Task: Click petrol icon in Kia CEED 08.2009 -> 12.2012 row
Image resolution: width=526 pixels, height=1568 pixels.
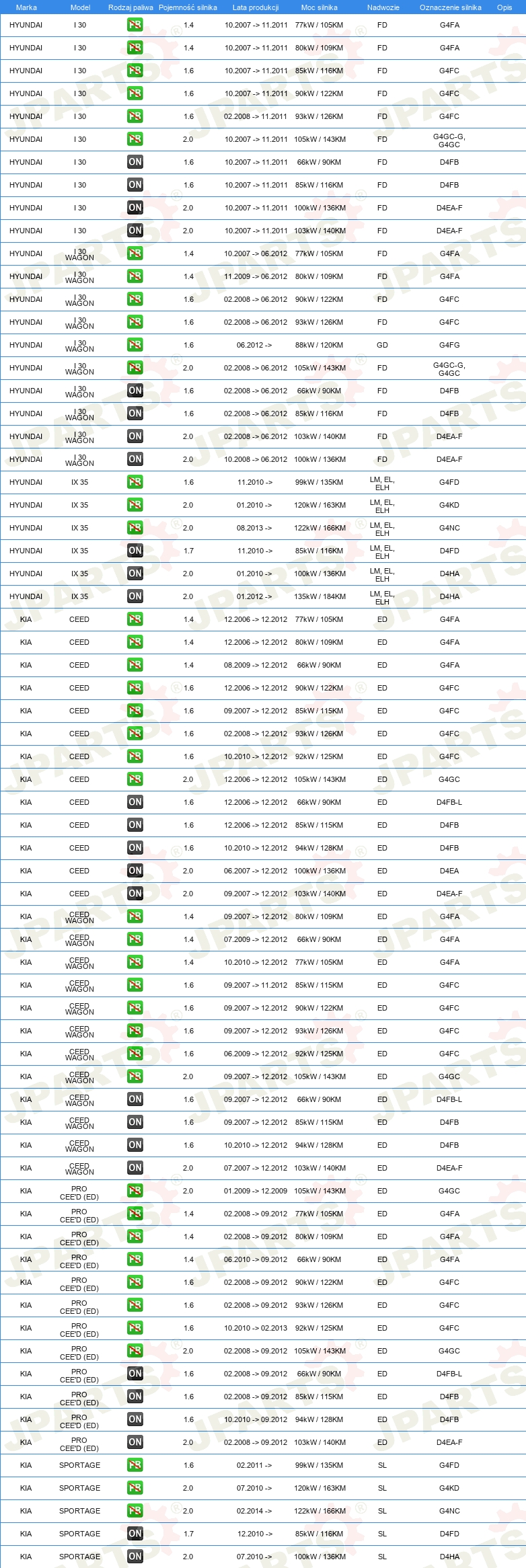Action: click(135, 665)
